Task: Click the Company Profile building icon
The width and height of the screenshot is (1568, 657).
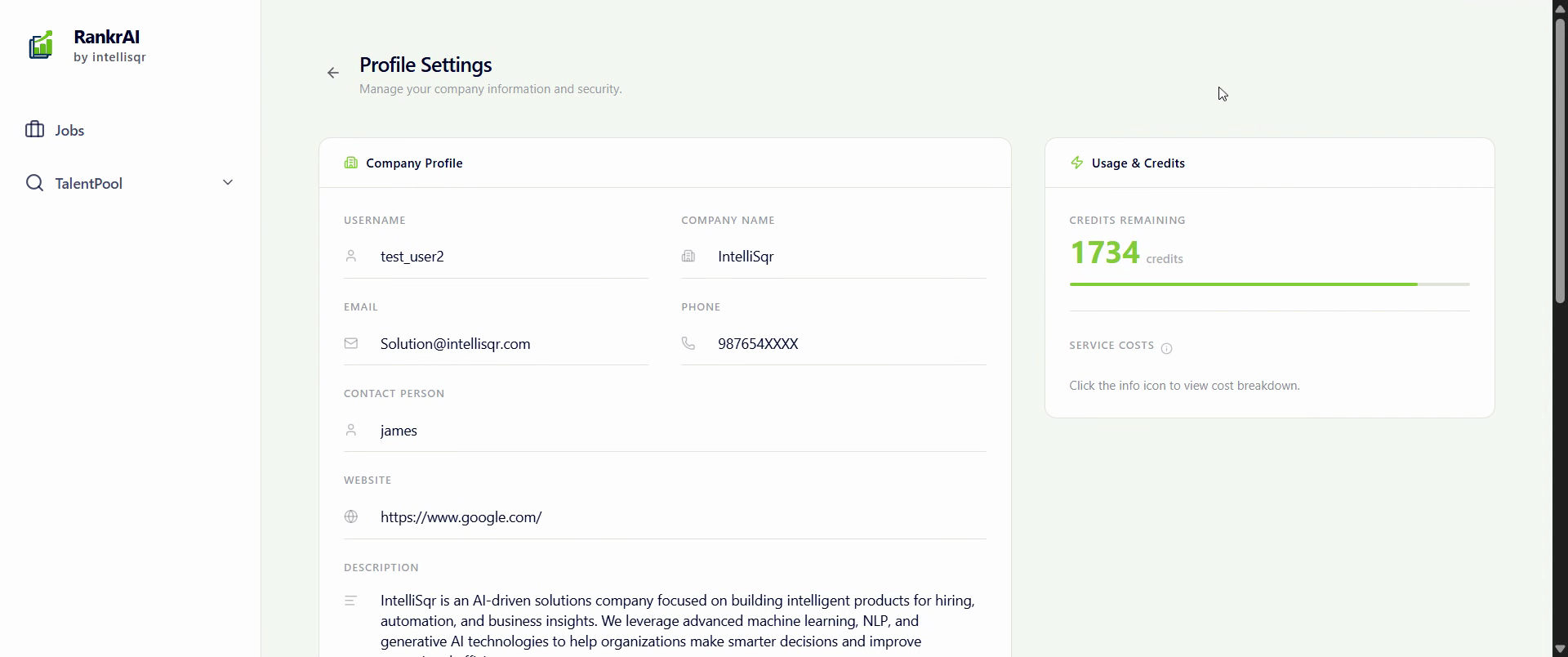Action: [x=351, y=163]
